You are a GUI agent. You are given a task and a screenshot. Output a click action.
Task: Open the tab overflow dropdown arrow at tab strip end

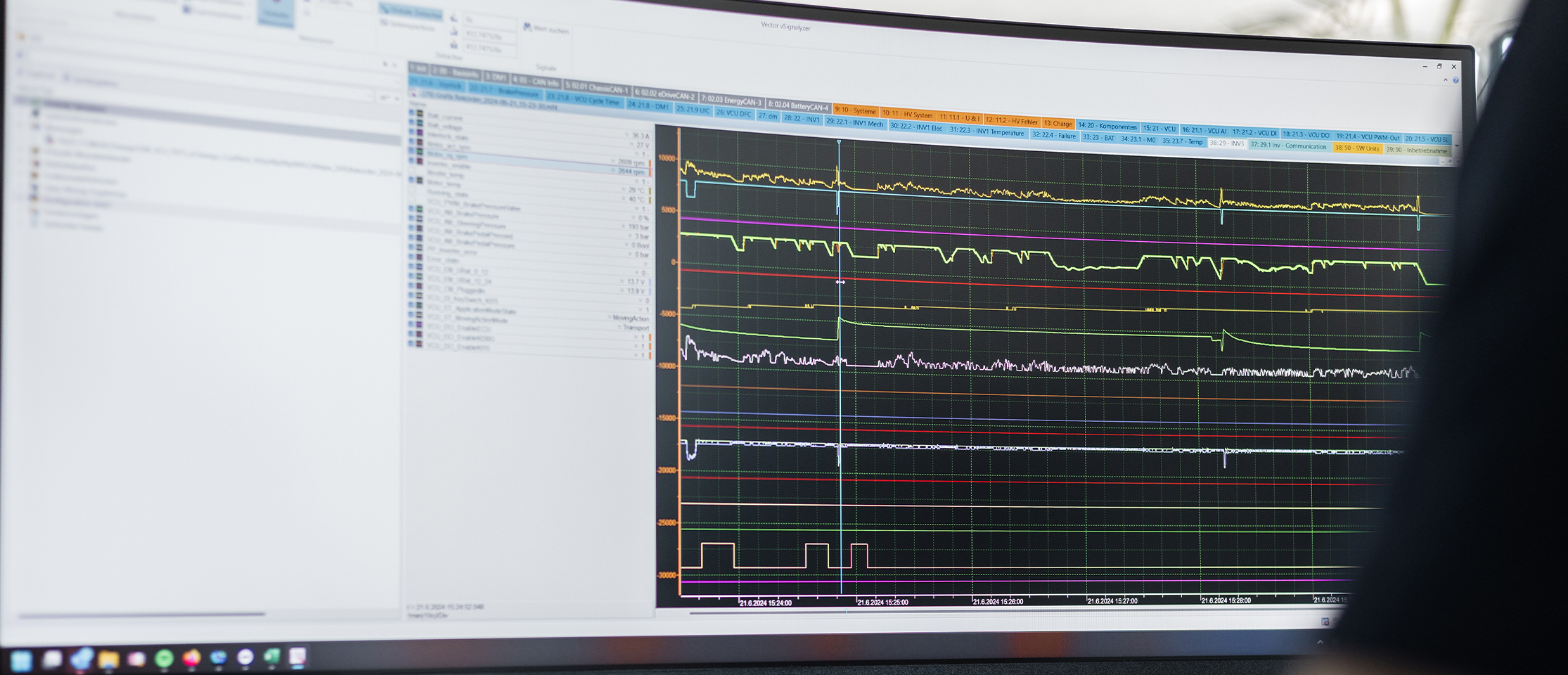click(x=1457, y=146)
